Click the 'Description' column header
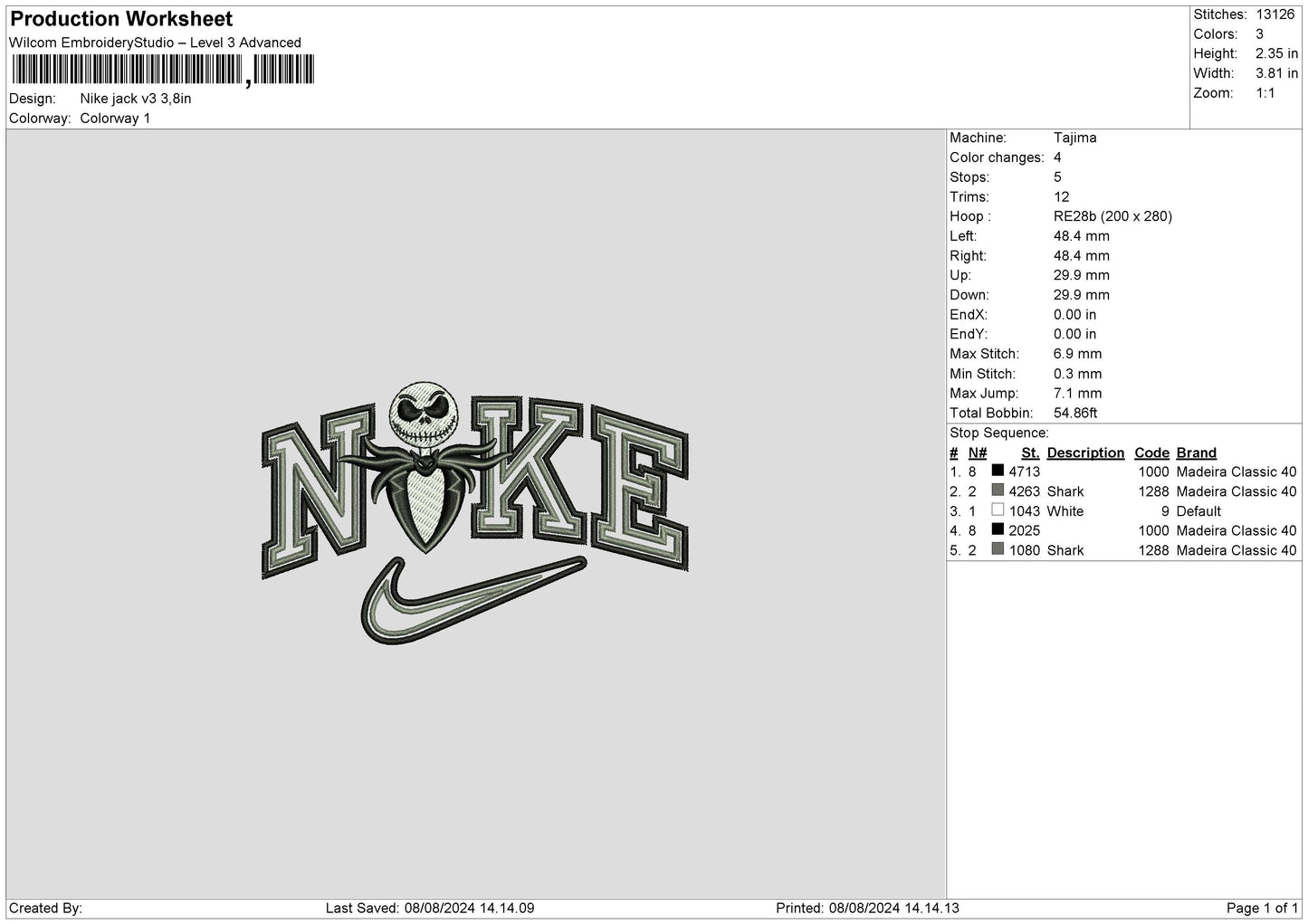Screen dimensions: 1308x924 click(1086, 452)
